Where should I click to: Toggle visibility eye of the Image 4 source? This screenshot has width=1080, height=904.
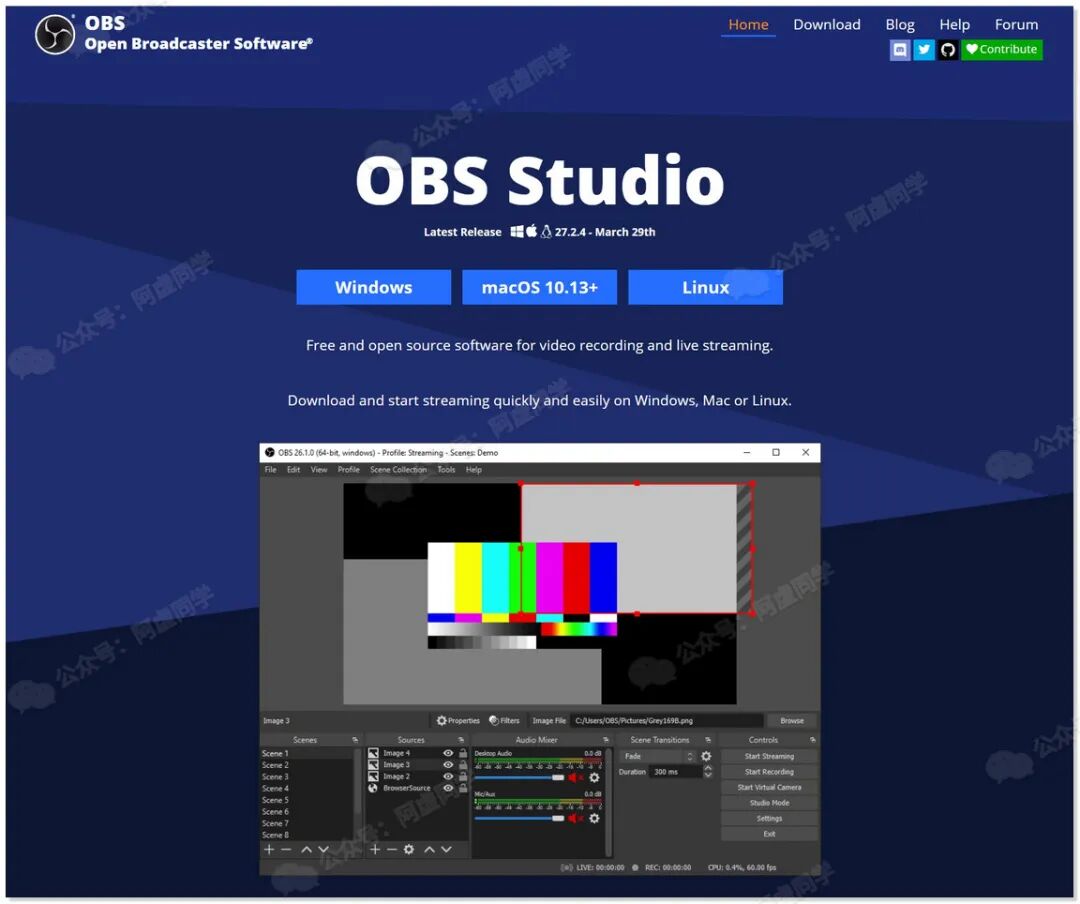click(448, 754)
